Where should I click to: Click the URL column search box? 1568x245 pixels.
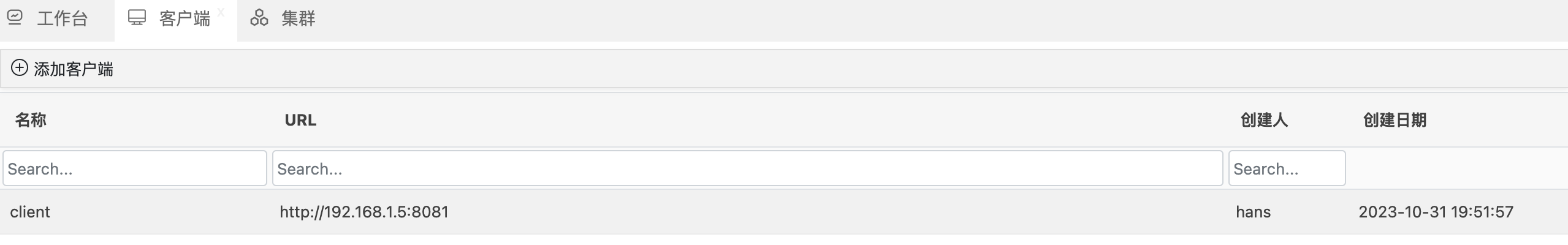(x=747, y=168)
